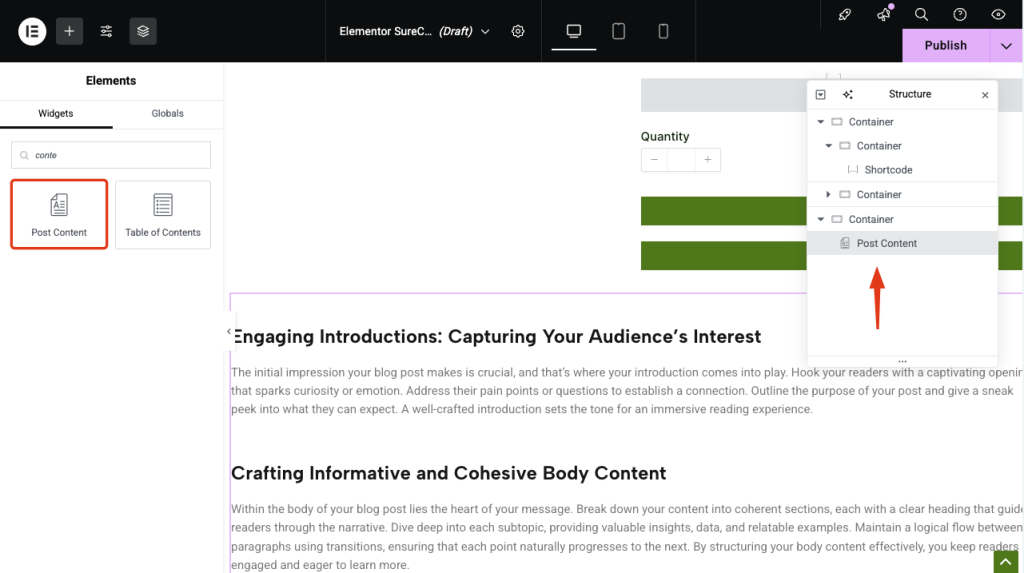Image resolution: width=1024 pixels, height=573 pixels.
Task: Open the help question mark icon
Action: [x=960, y=15]
